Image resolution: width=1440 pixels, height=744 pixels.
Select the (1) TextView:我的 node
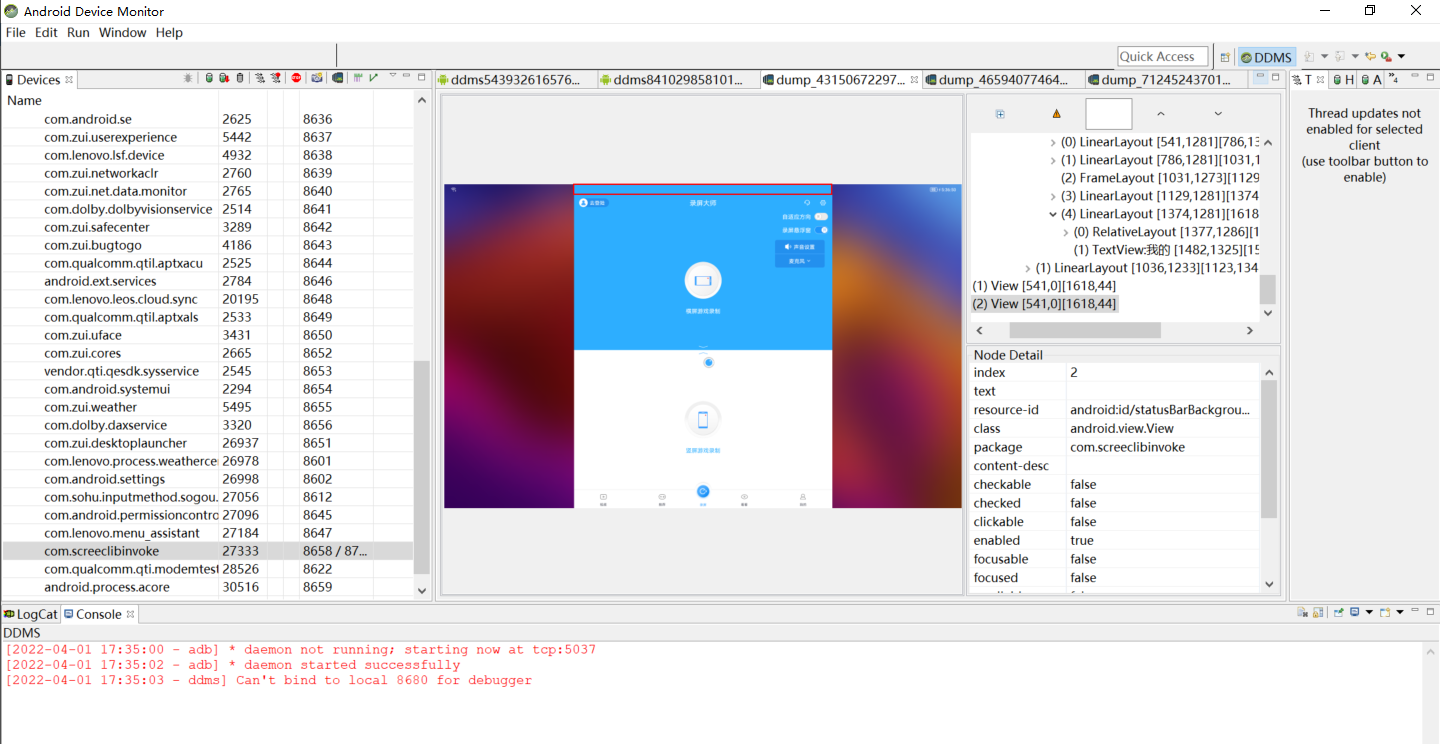coord(1166,250)
